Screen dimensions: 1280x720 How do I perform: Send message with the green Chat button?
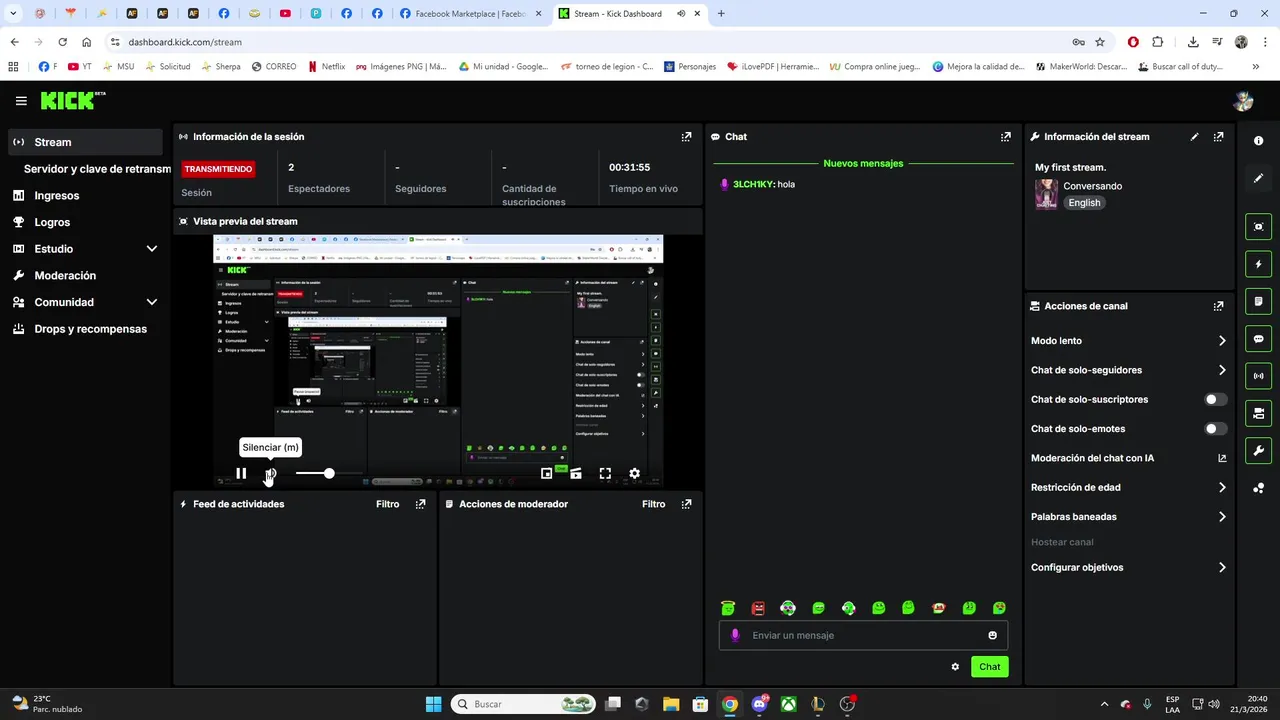[x=989, y=667]
